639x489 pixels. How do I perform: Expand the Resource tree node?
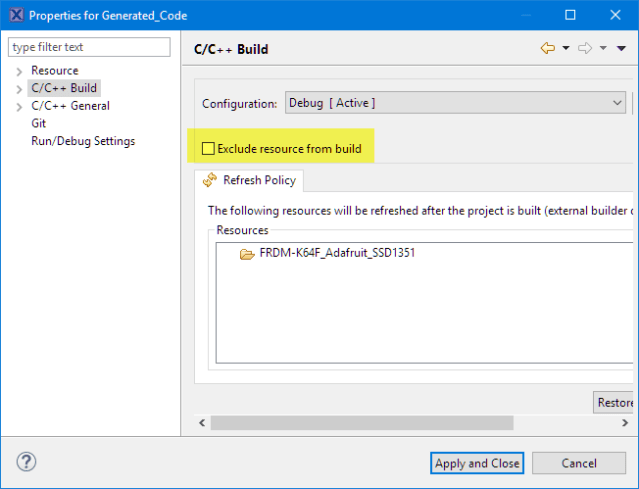(19, 71)
